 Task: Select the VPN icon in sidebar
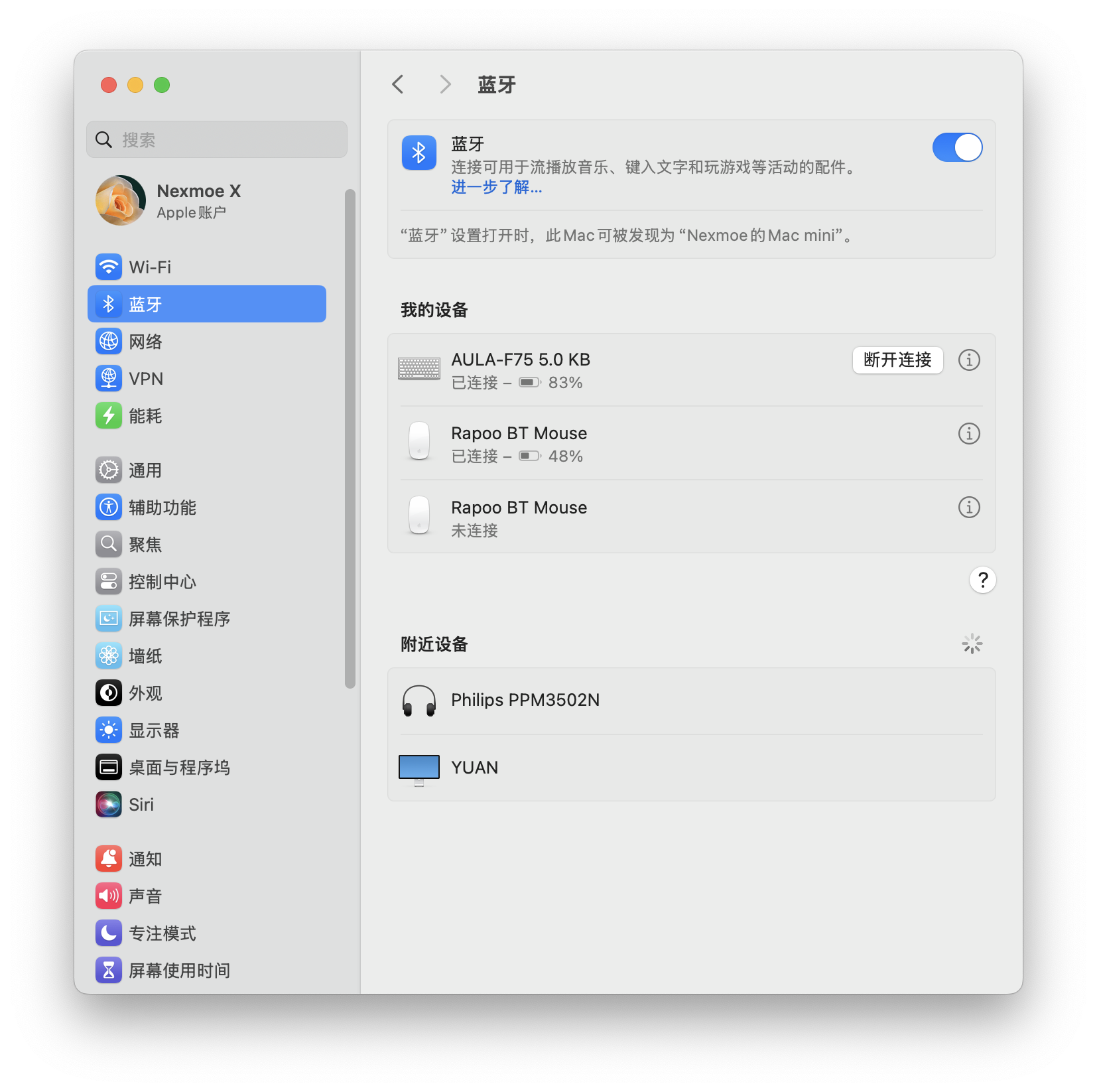coord(109,379)
